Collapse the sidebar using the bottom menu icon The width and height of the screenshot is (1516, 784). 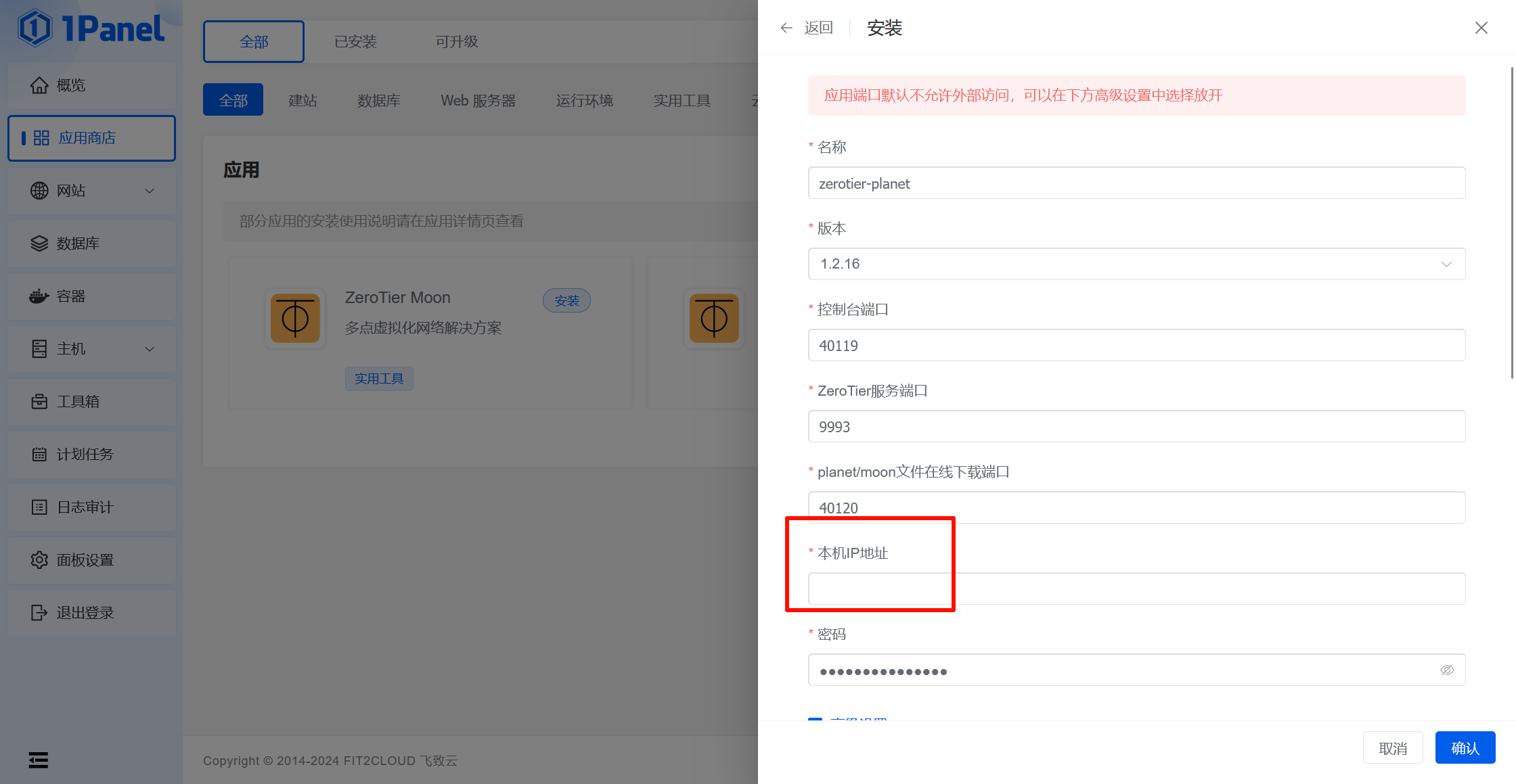(39, 760)
